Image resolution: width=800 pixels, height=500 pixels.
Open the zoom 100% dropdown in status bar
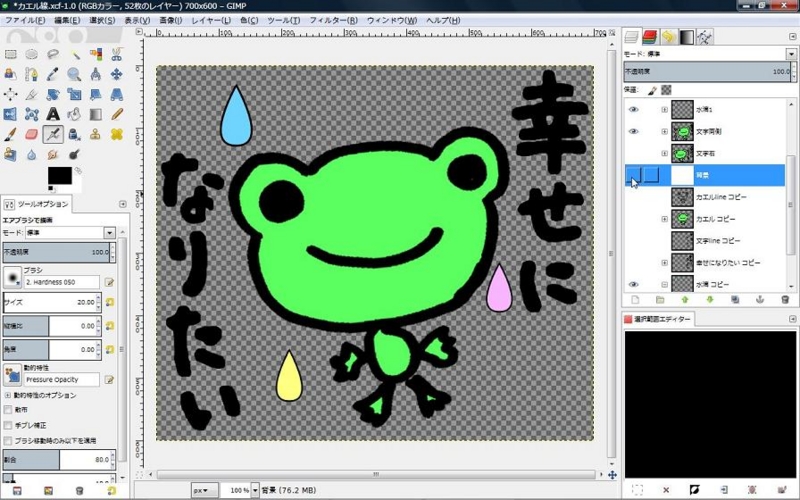pos(255,490)
